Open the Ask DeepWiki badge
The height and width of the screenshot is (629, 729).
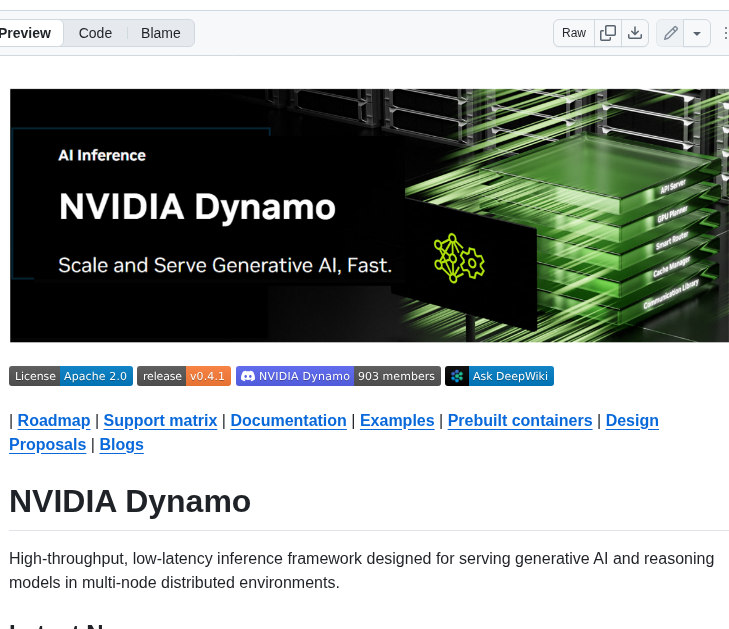499,376
